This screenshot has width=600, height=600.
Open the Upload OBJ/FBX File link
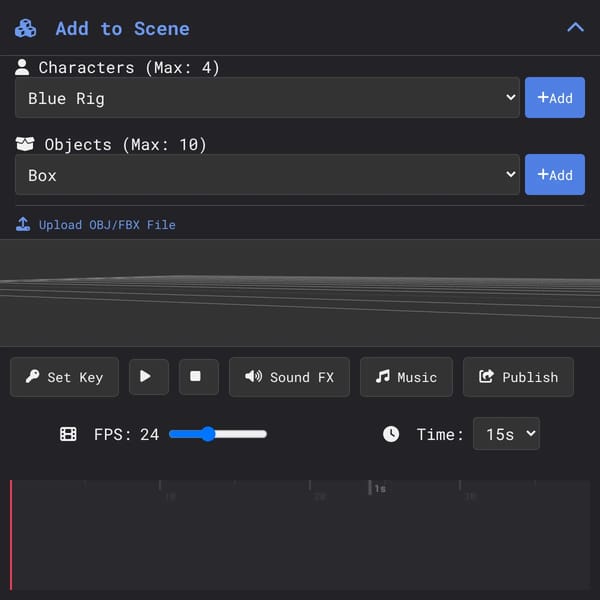107,225
